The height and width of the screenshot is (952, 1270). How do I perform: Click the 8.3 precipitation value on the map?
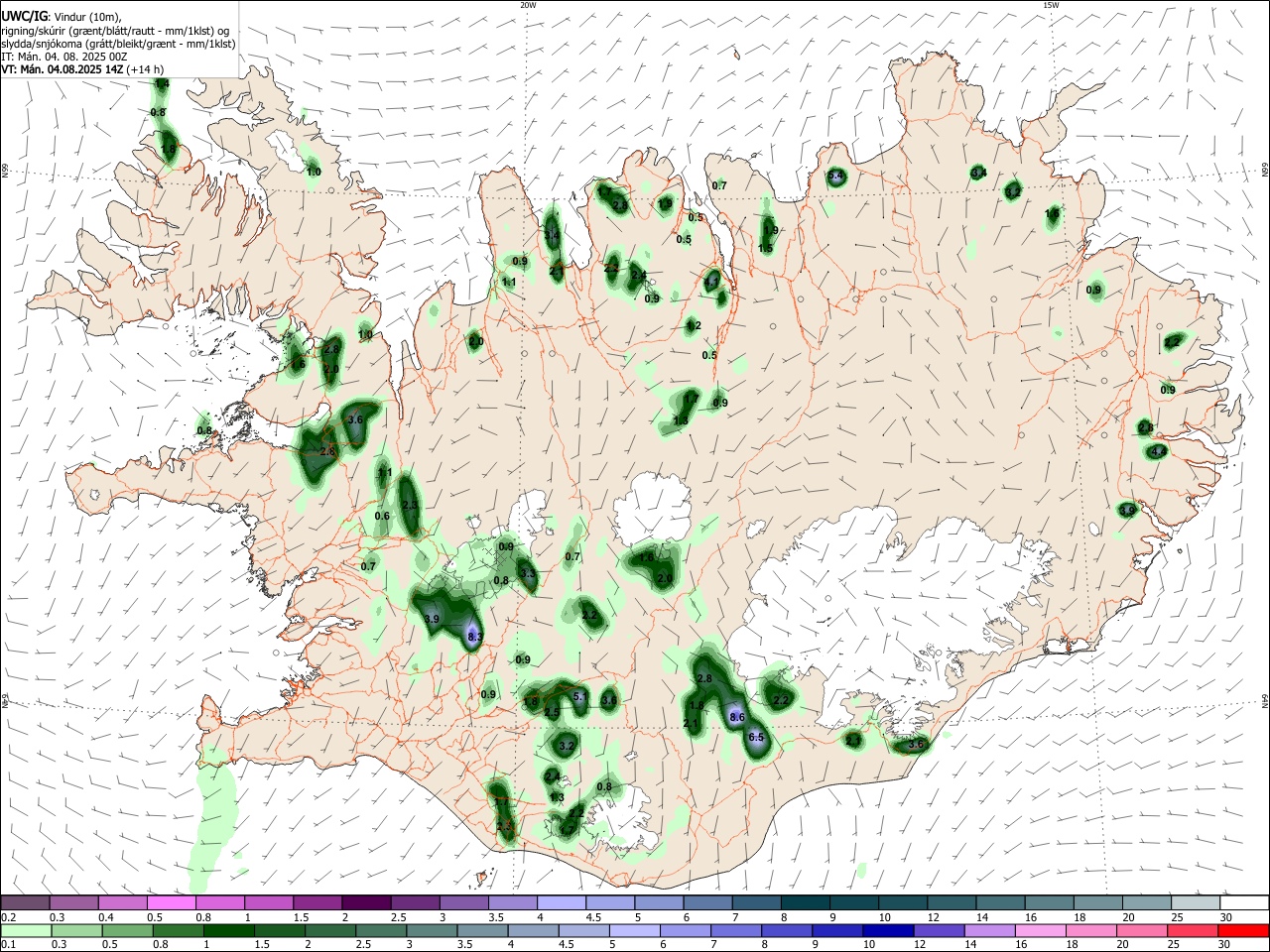(x=474, y=637)
